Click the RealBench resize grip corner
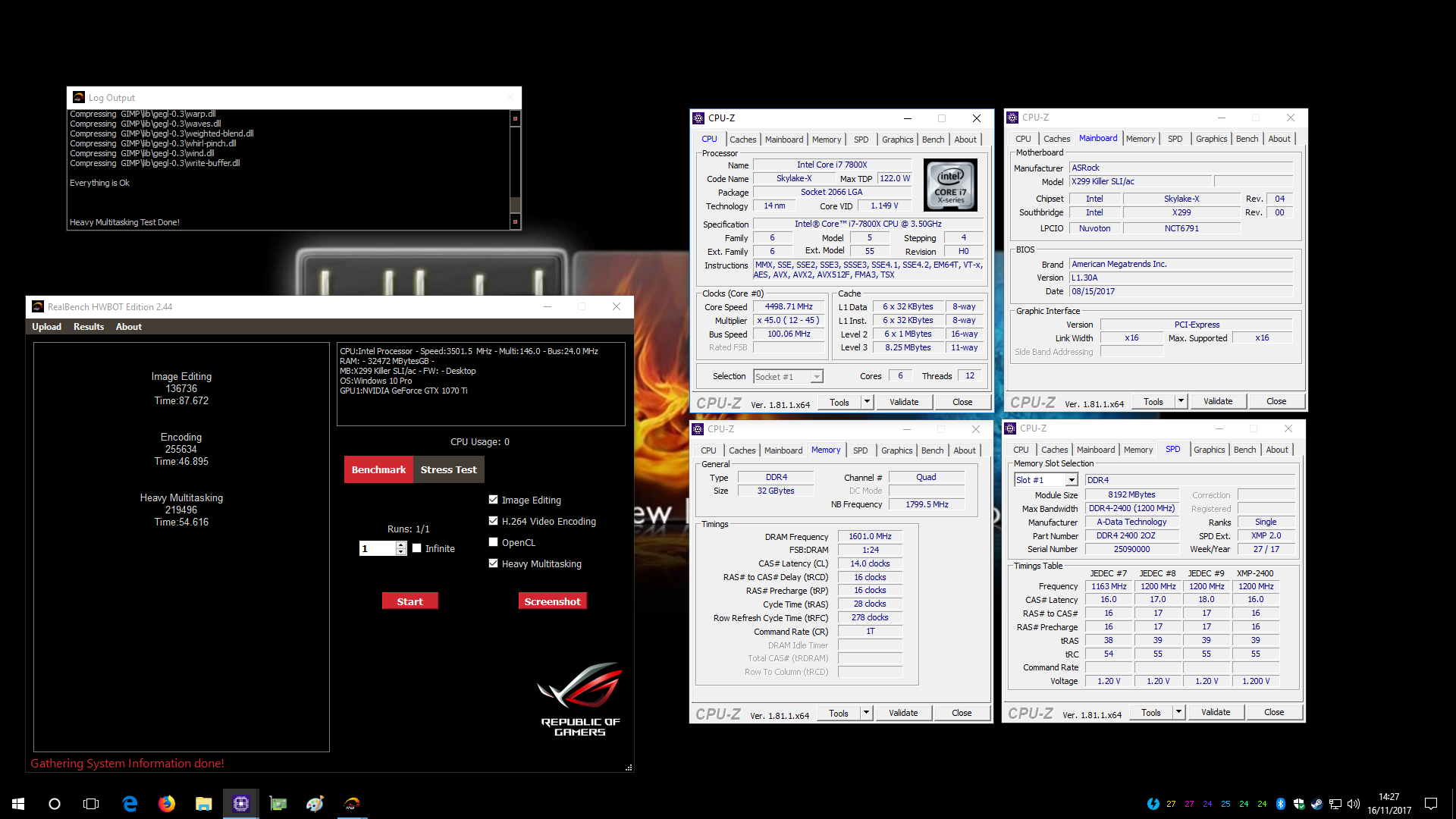Viewport: 1456px width, 819px height. tap(629, 767)
